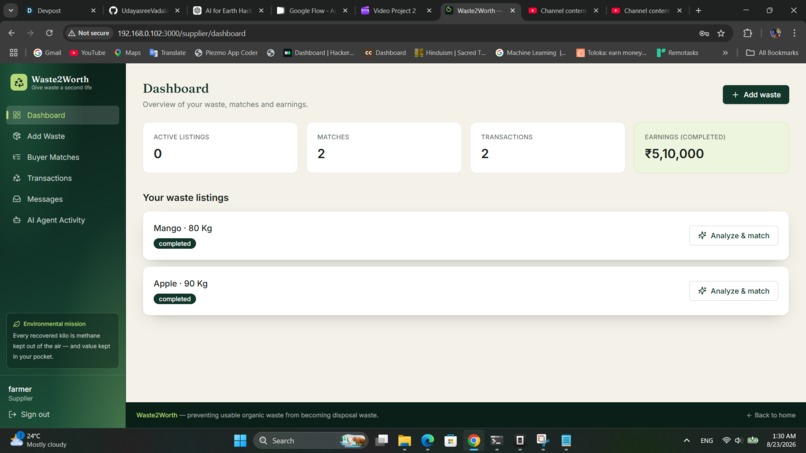806x453 pixels.
Task: Switch to the Devpost tab
Action: tap(60, 10)
